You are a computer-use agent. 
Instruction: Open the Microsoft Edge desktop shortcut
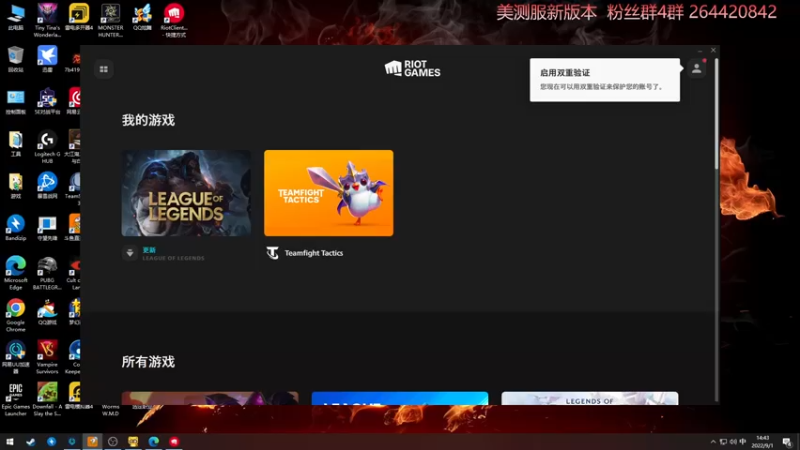point(16,273)
